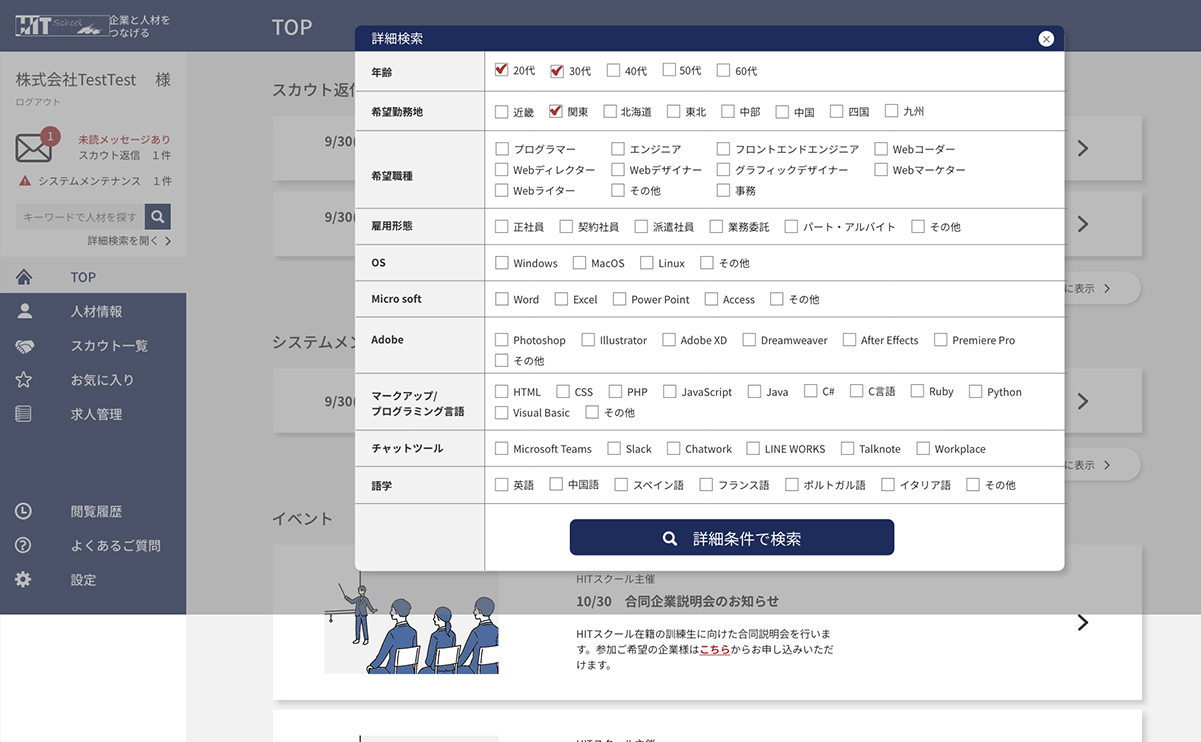Check the 40代 age checkbox

pyautogui.click(x=614, y=71)
